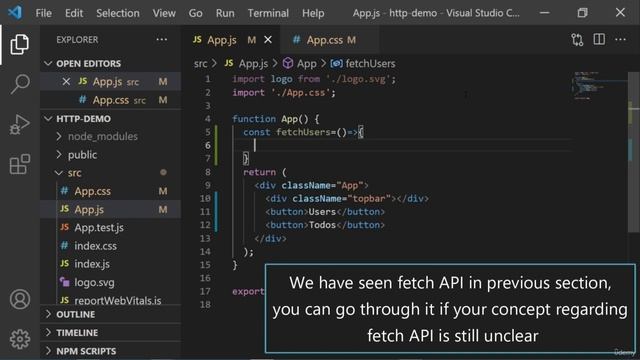The width and height of the screenshot is (640, 360).
Task: Close the App.js editor tab
Action: (x=268, y=40)
